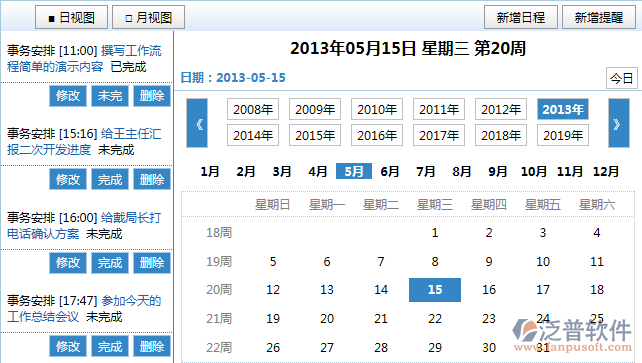The image size is (642, 363).
Task: Mark 11:00 task as 未完
Action: pyautogui.click(x=110, y=96)
